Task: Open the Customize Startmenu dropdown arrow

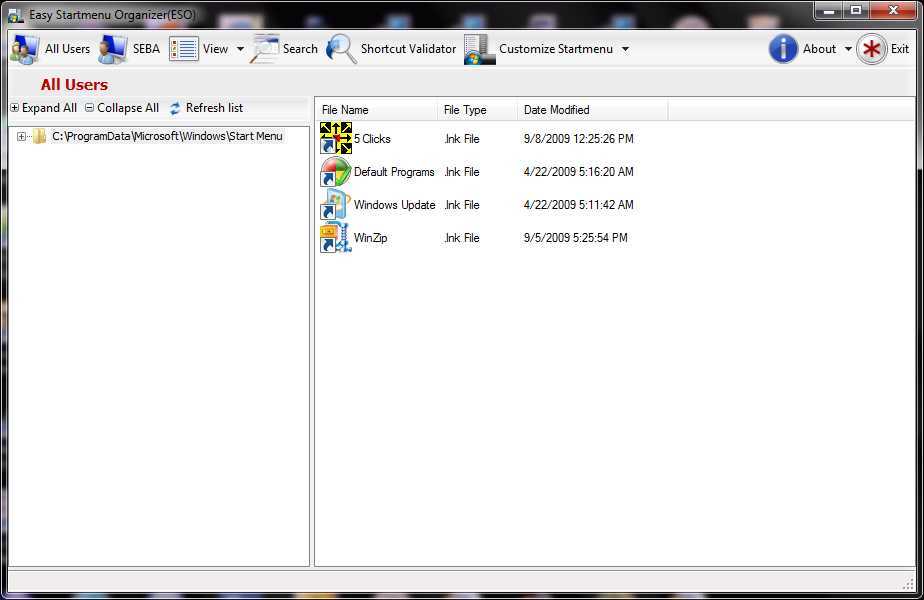Action: [x=625, y=49]
